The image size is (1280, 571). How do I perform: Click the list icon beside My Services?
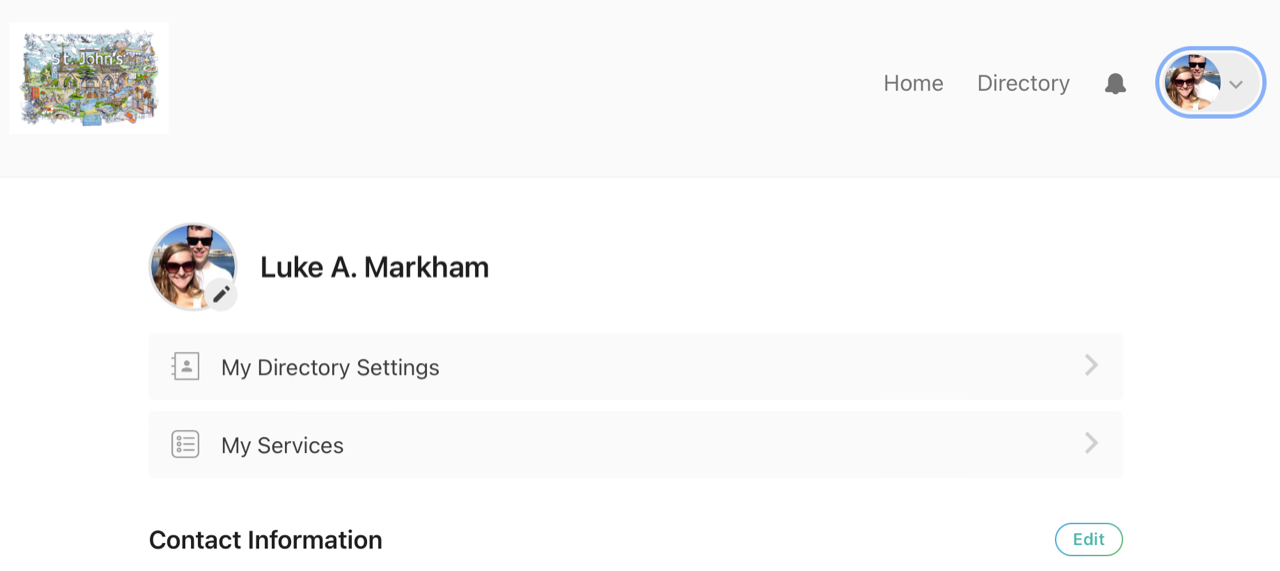(186, 445)
